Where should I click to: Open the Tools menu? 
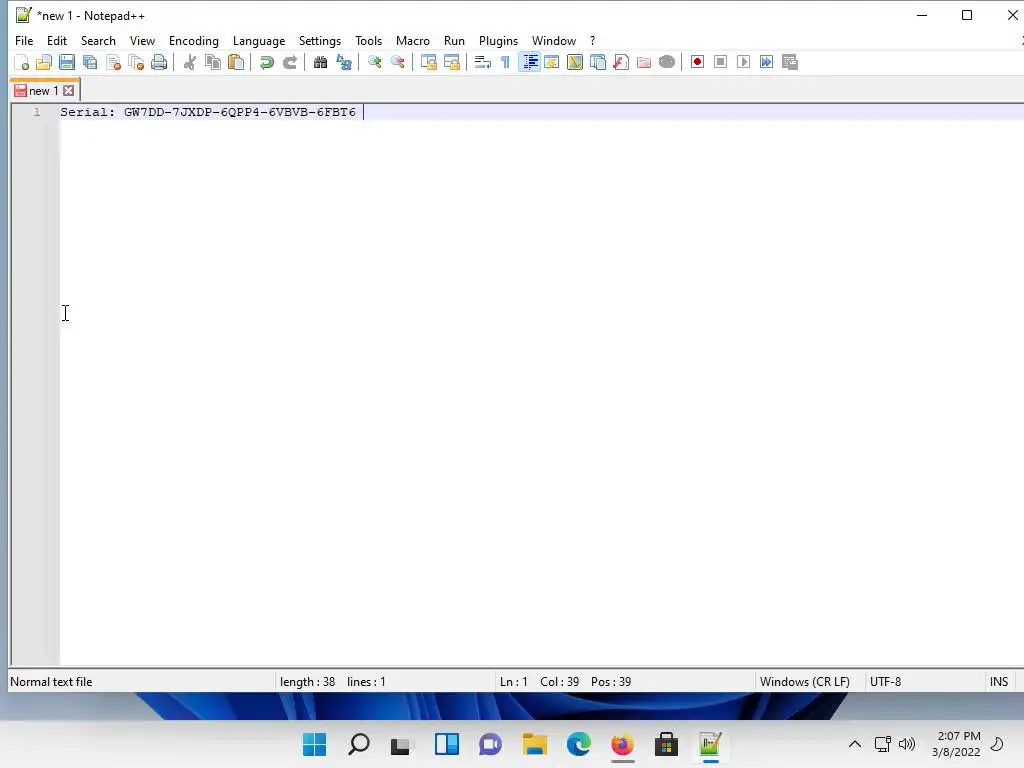tap(368, 40)
